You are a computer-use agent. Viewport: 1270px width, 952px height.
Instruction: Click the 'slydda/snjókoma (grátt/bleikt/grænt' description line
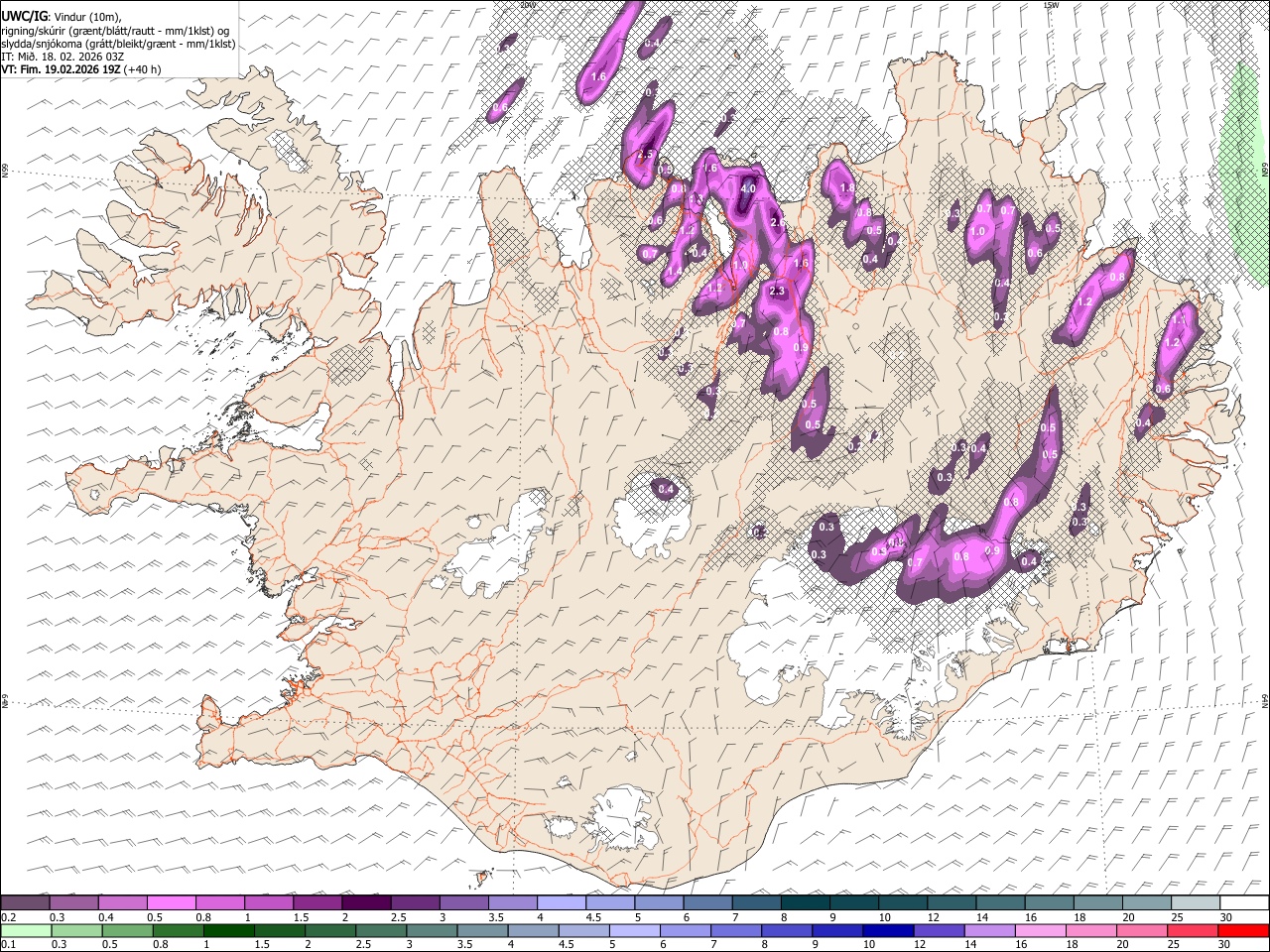[x=118, y=43]
